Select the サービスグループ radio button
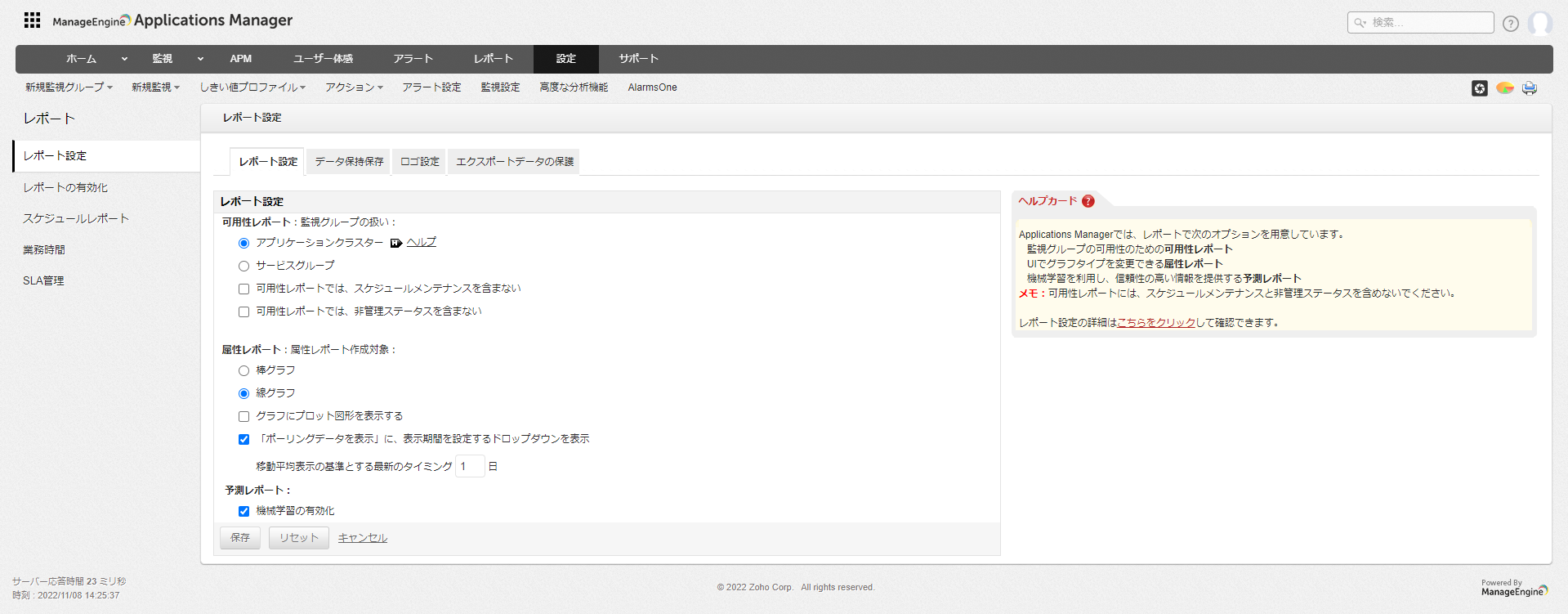Screen dimensions: 1568x614 point(243,266)
